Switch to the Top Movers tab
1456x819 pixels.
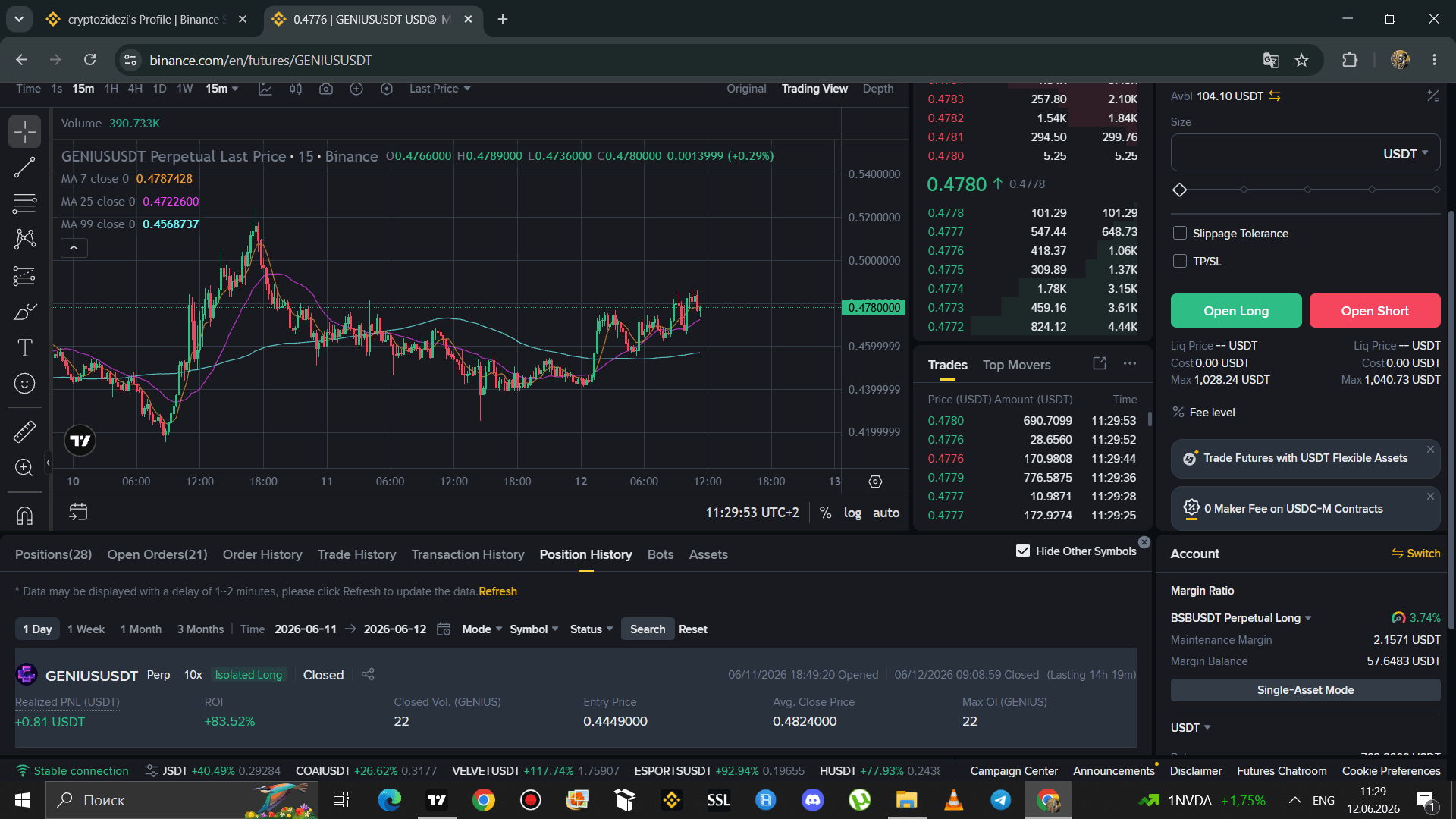point(1017,365)
